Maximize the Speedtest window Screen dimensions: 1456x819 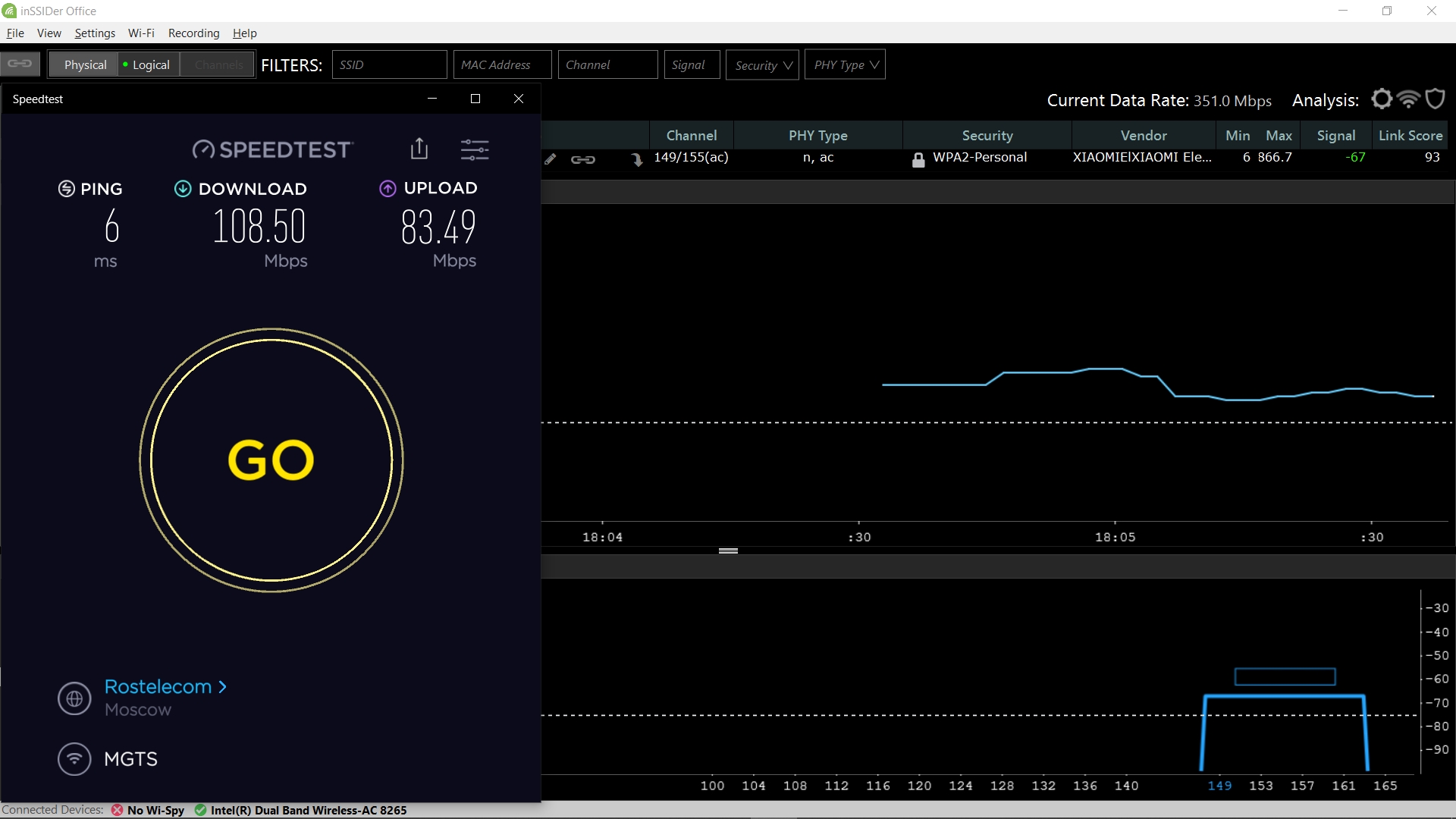[475, 99]
